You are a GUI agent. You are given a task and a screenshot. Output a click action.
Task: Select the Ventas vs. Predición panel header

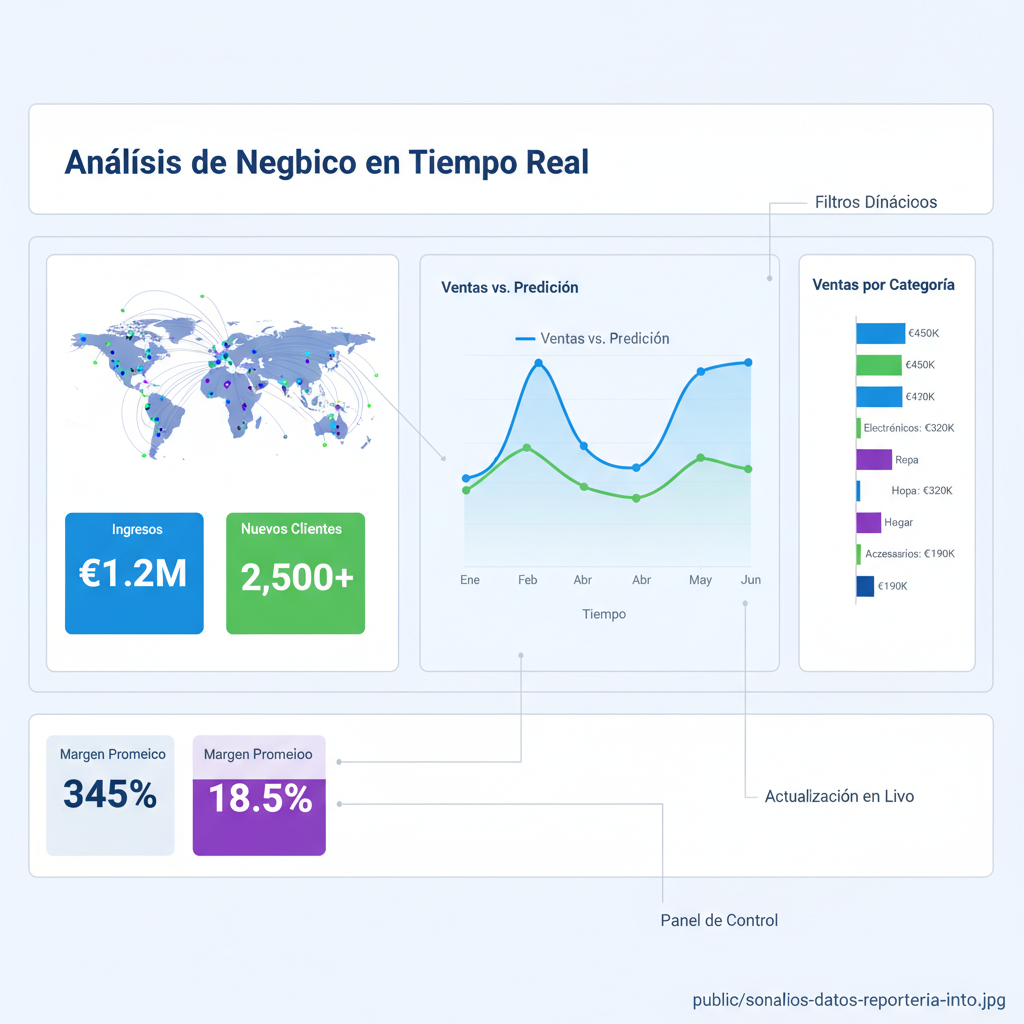(509, 287)
